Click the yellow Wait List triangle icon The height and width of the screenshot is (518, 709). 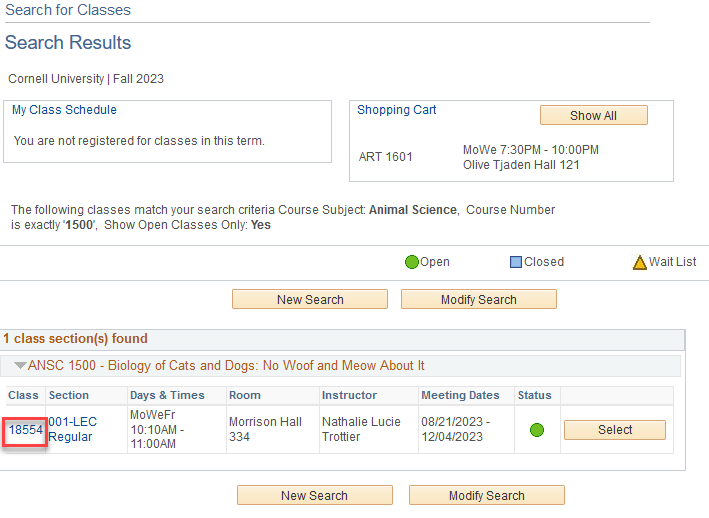(640, 263)
